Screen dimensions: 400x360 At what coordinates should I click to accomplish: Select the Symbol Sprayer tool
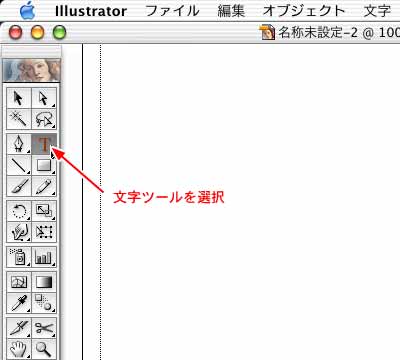click(19, 257)
